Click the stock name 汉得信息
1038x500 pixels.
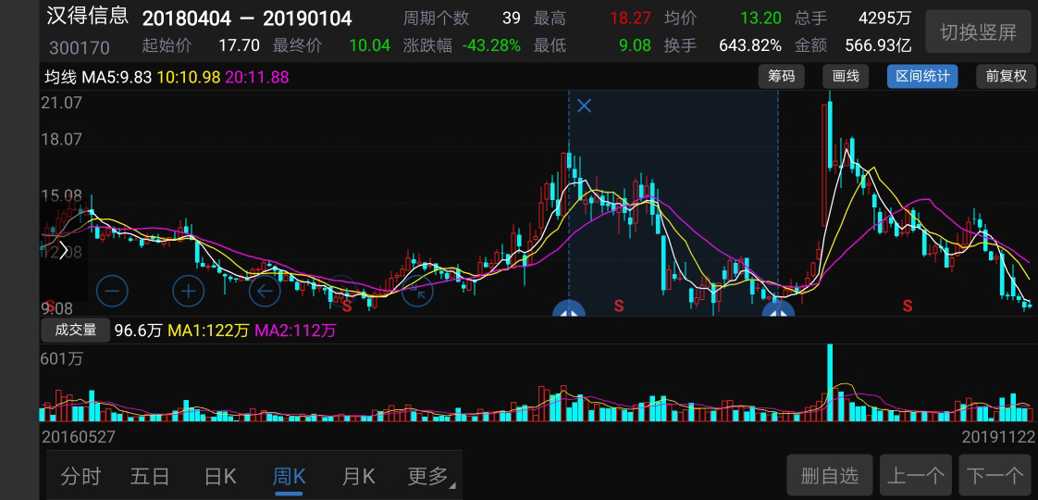tap(87, 16)
